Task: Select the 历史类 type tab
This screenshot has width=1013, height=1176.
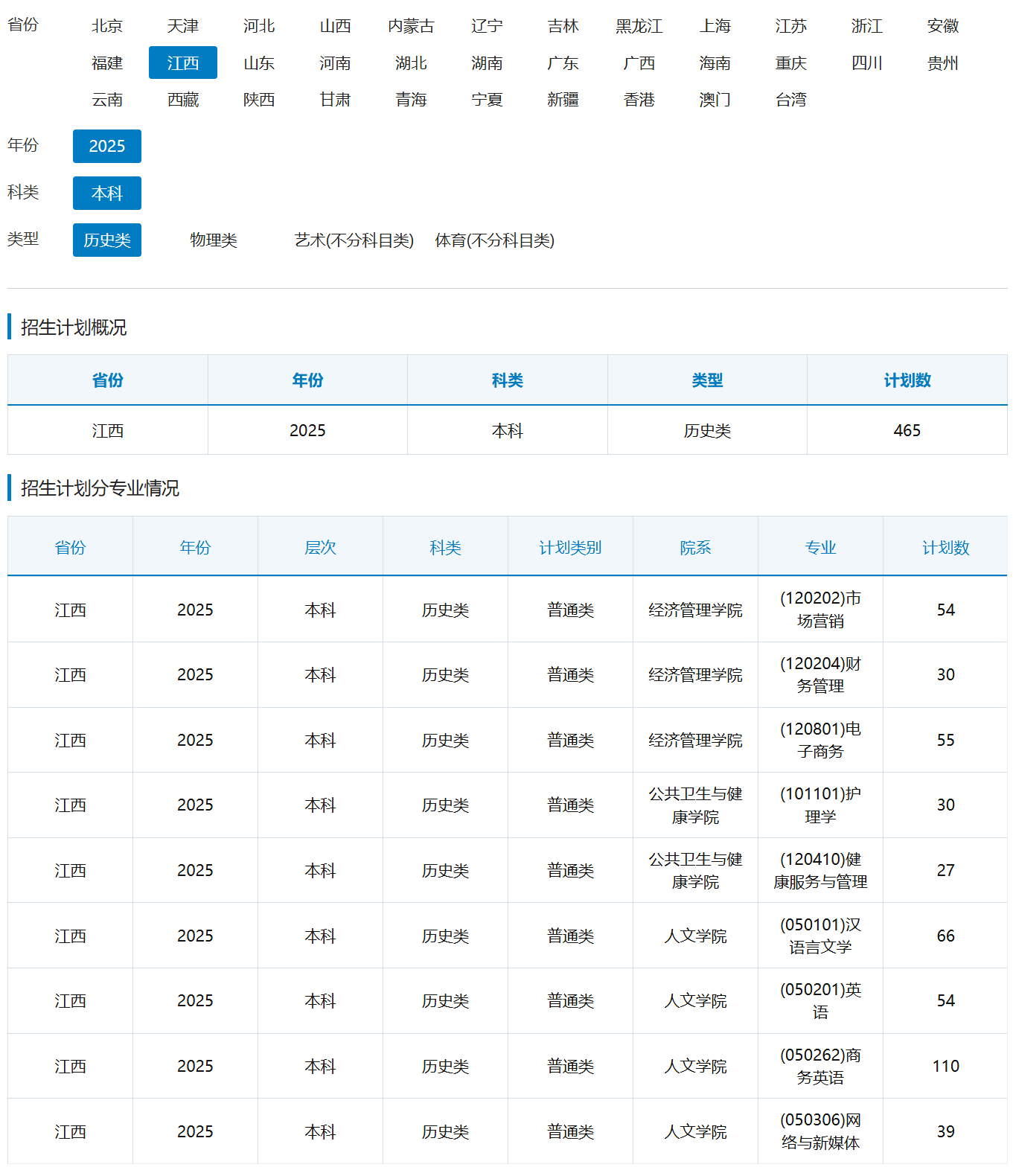Action: pos(107,240)
